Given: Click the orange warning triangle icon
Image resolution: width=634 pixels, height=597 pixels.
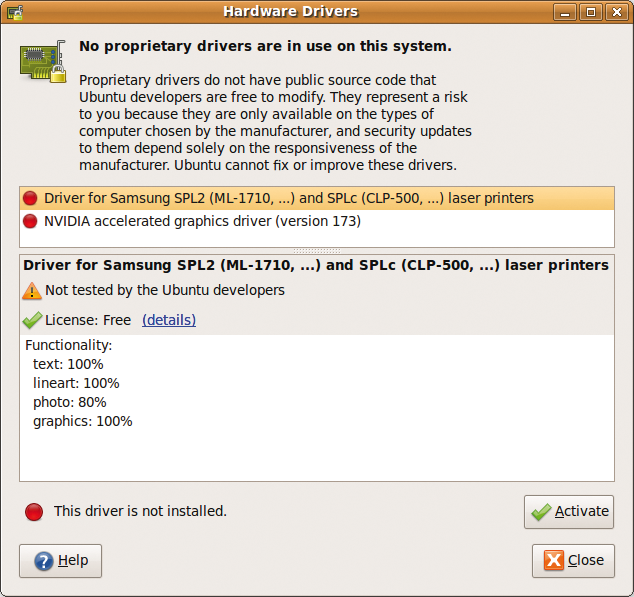Looking at the screenshot, I should (32, 291).
